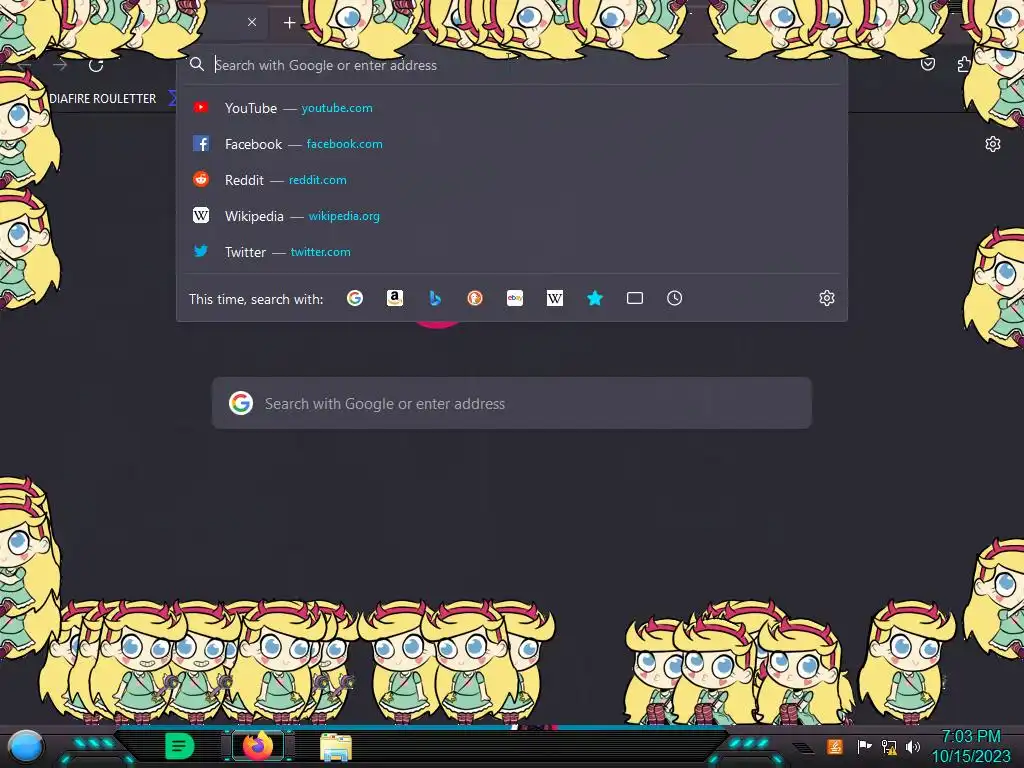Image resolution: width=1024 pixels, height=768 pixels.
Task: Select Bing one-off search icon
Action: pyautogui.click(x=435, y=298)
